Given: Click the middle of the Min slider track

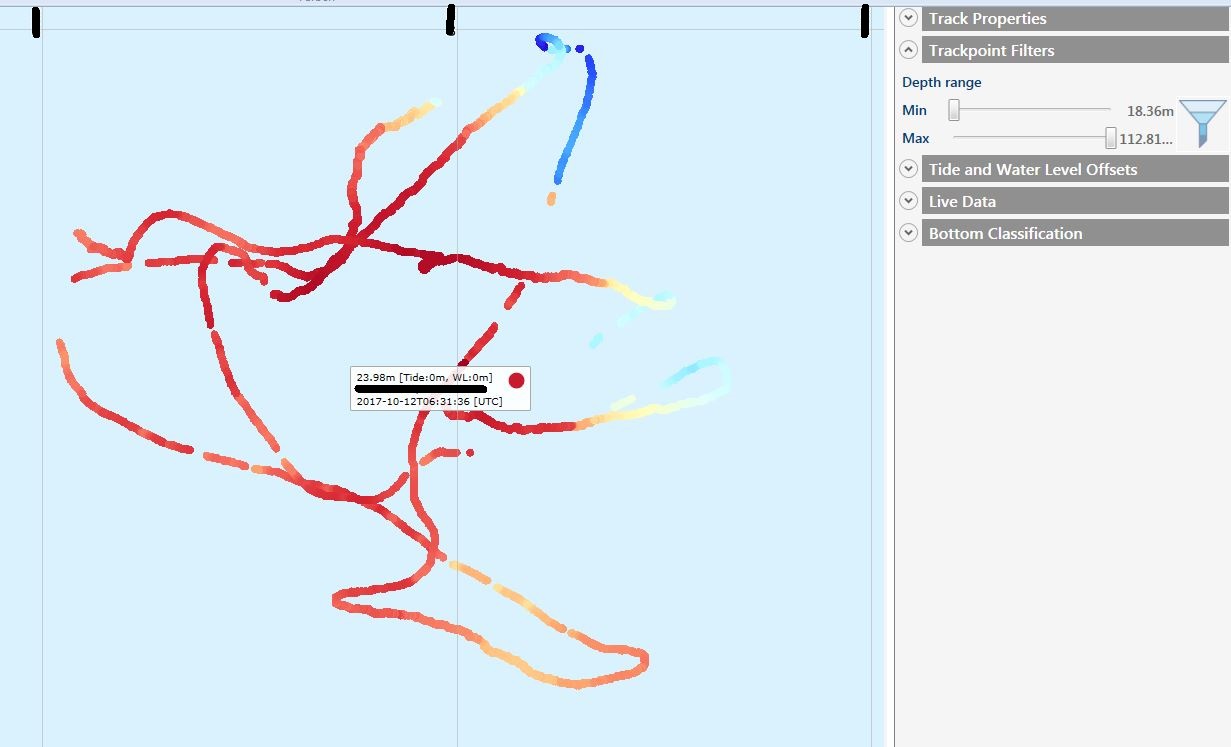Looking at the screenshot, I should pyautogui.click(x=1032, y=110).
